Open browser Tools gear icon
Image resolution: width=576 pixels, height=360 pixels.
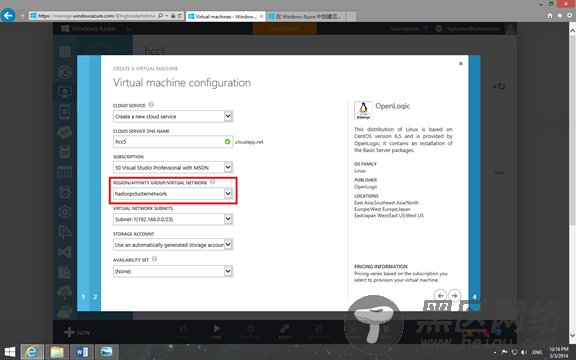569,15
